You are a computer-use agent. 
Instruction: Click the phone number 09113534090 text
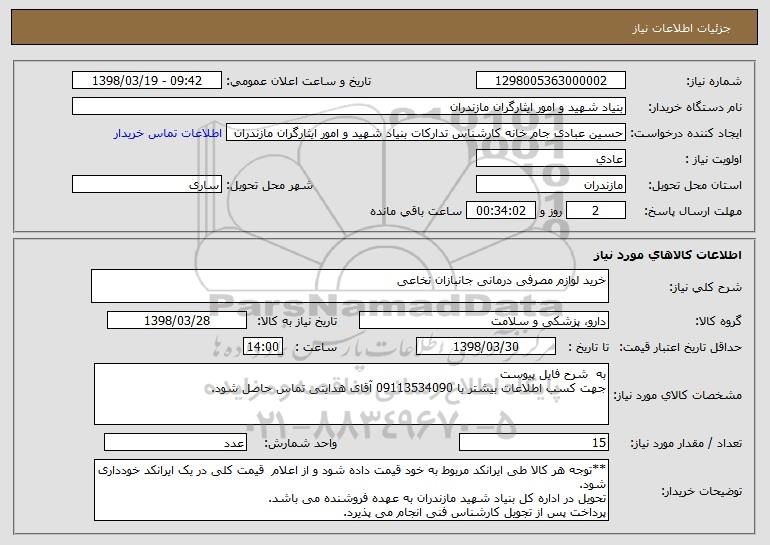(414, 388)
